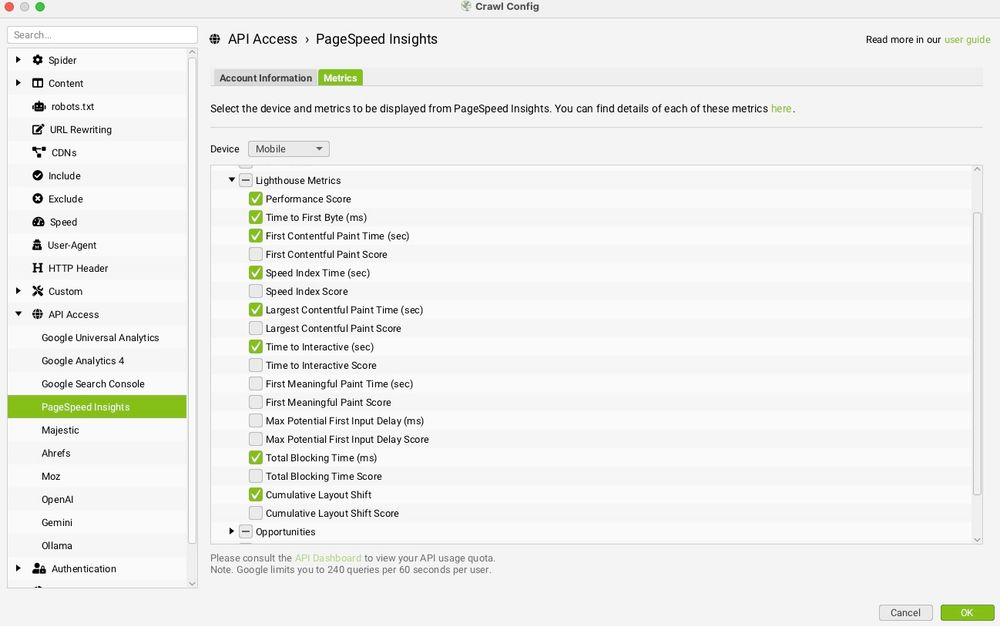Toggle Time to Interactive (sec) checkbox

tap(256, 347)
